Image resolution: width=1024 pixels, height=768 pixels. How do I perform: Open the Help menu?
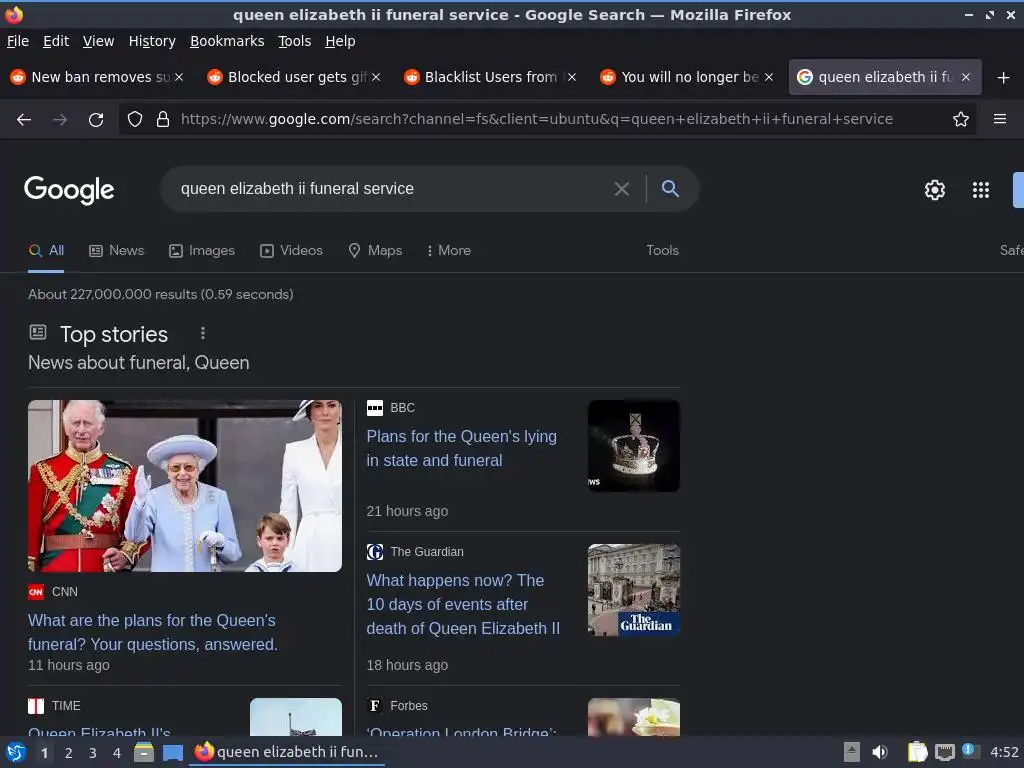[x=340, y=41]
